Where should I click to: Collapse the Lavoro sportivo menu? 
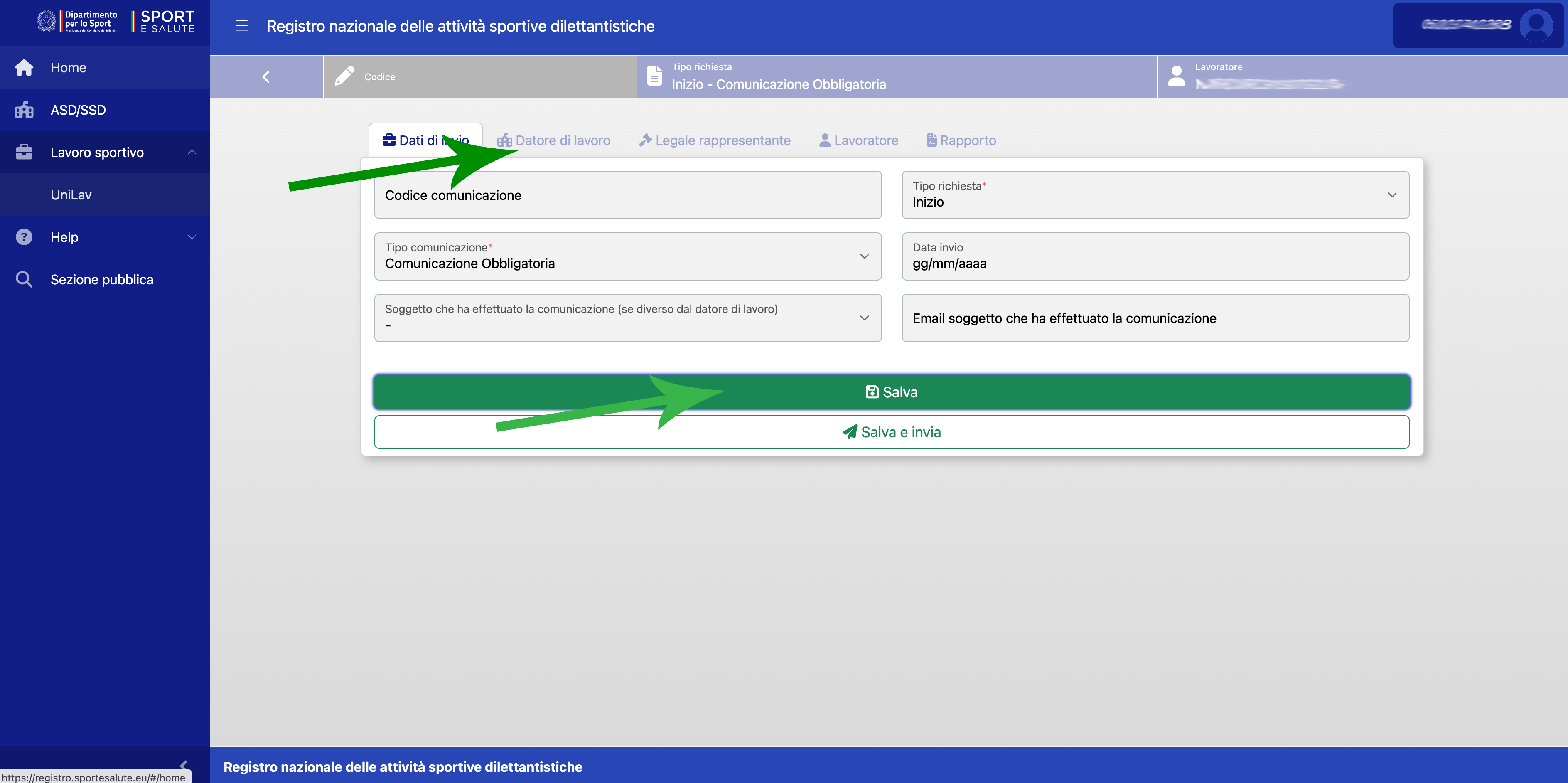(192, 152)
